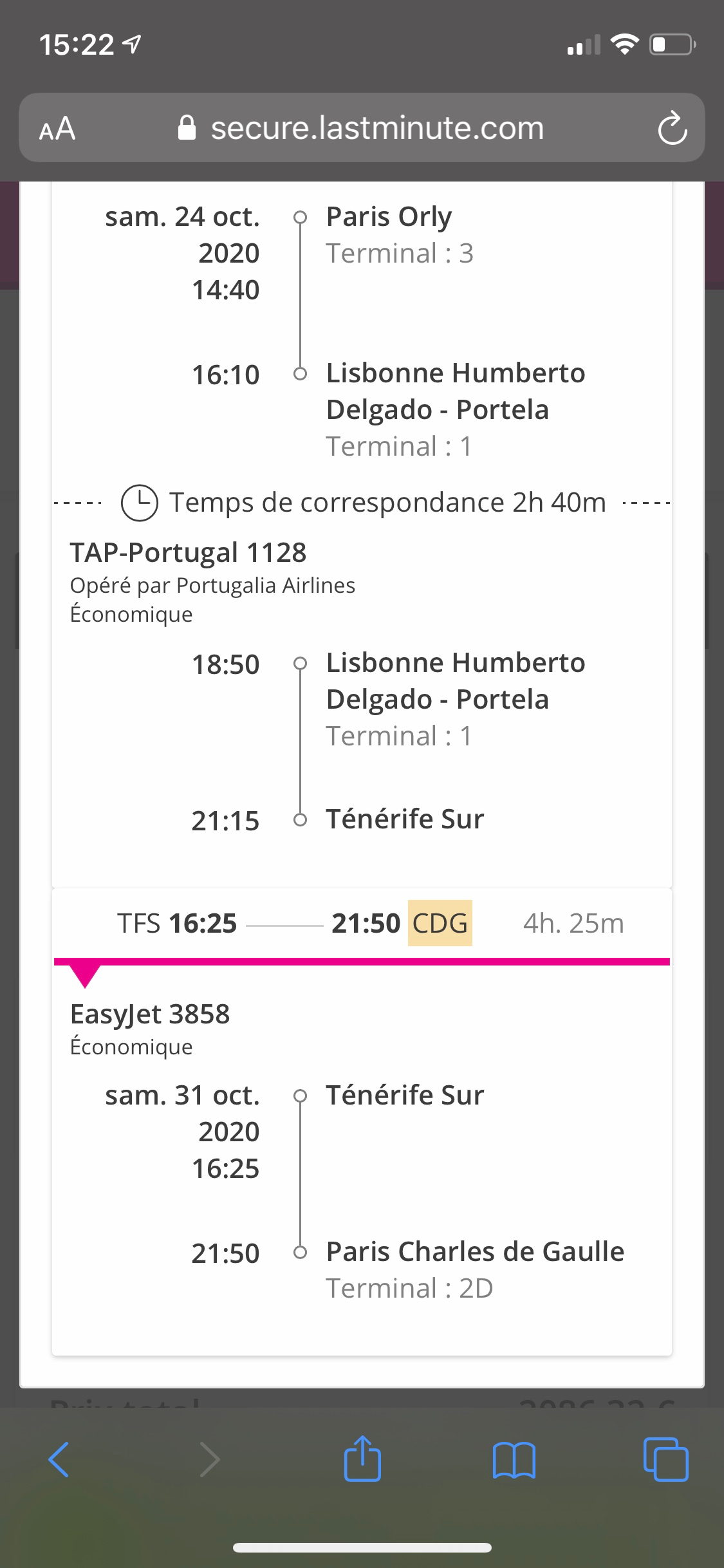Tap the Safari reload page icon
The width and height of the screenshot is (724, 1568).
672,128
